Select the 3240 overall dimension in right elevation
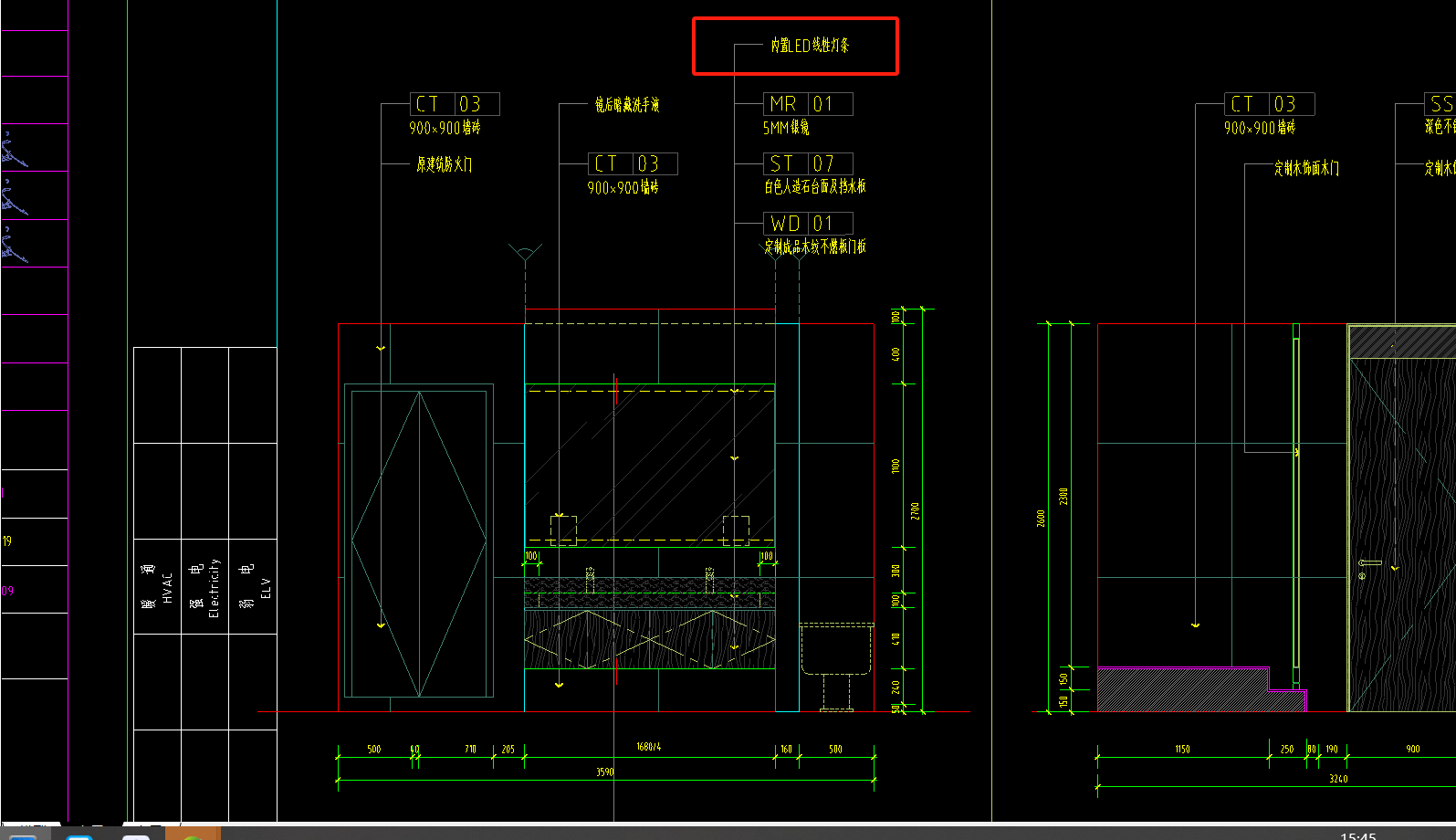The width and height of the screenshot is (1456, 840). pos(1338,779)
